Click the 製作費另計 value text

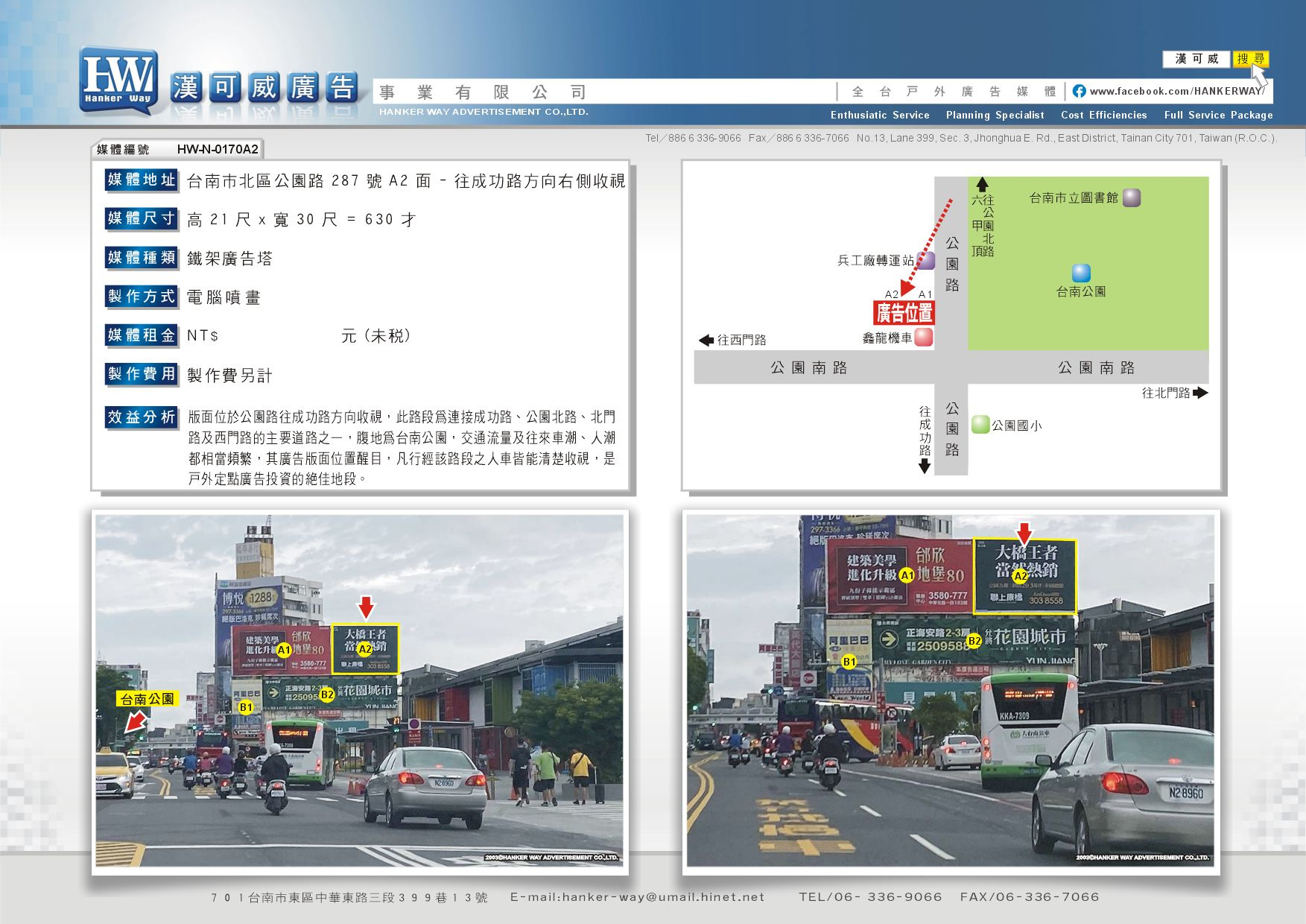point(229,376)
